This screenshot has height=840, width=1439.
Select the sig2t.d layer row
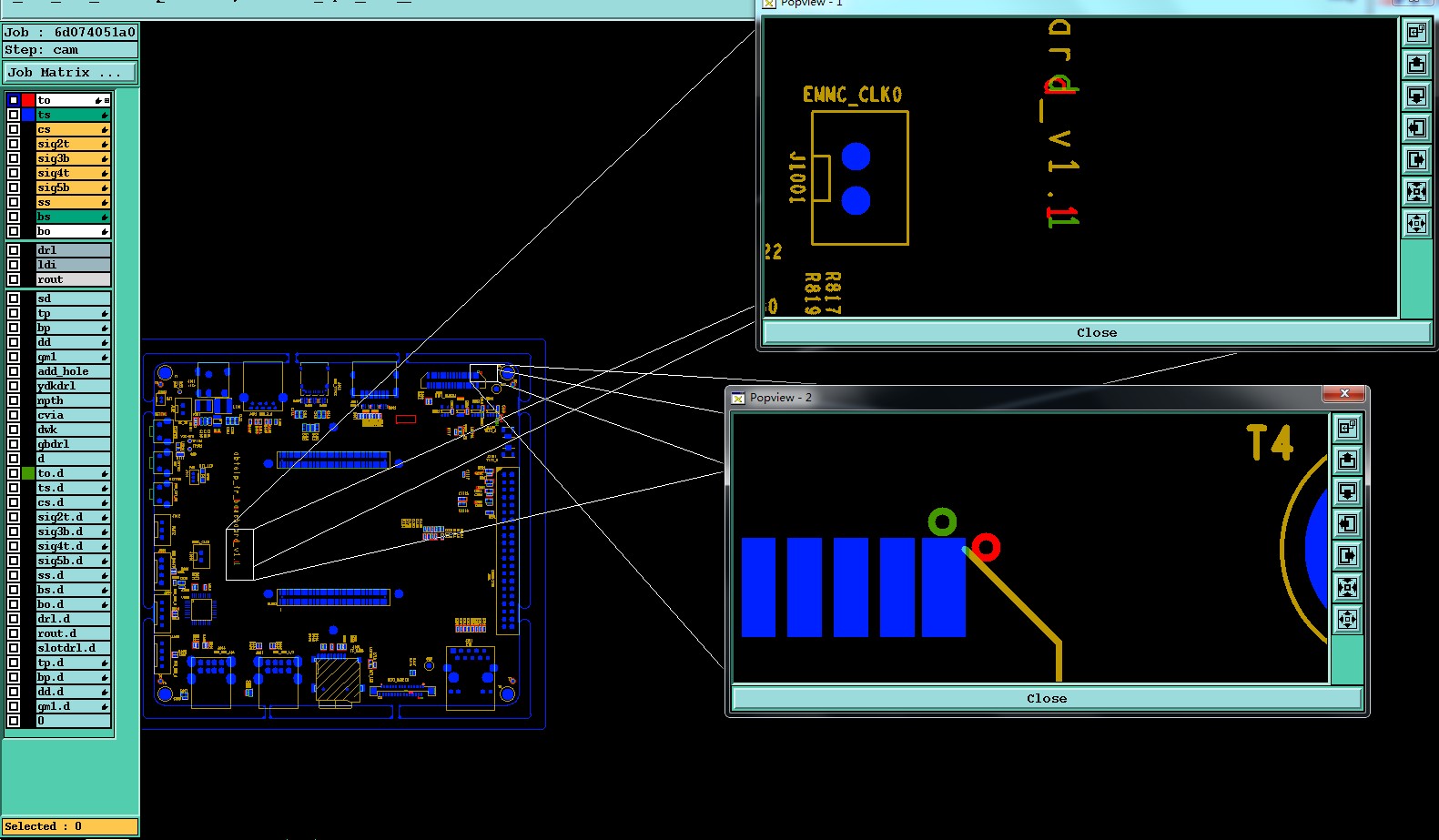point(73,517)
